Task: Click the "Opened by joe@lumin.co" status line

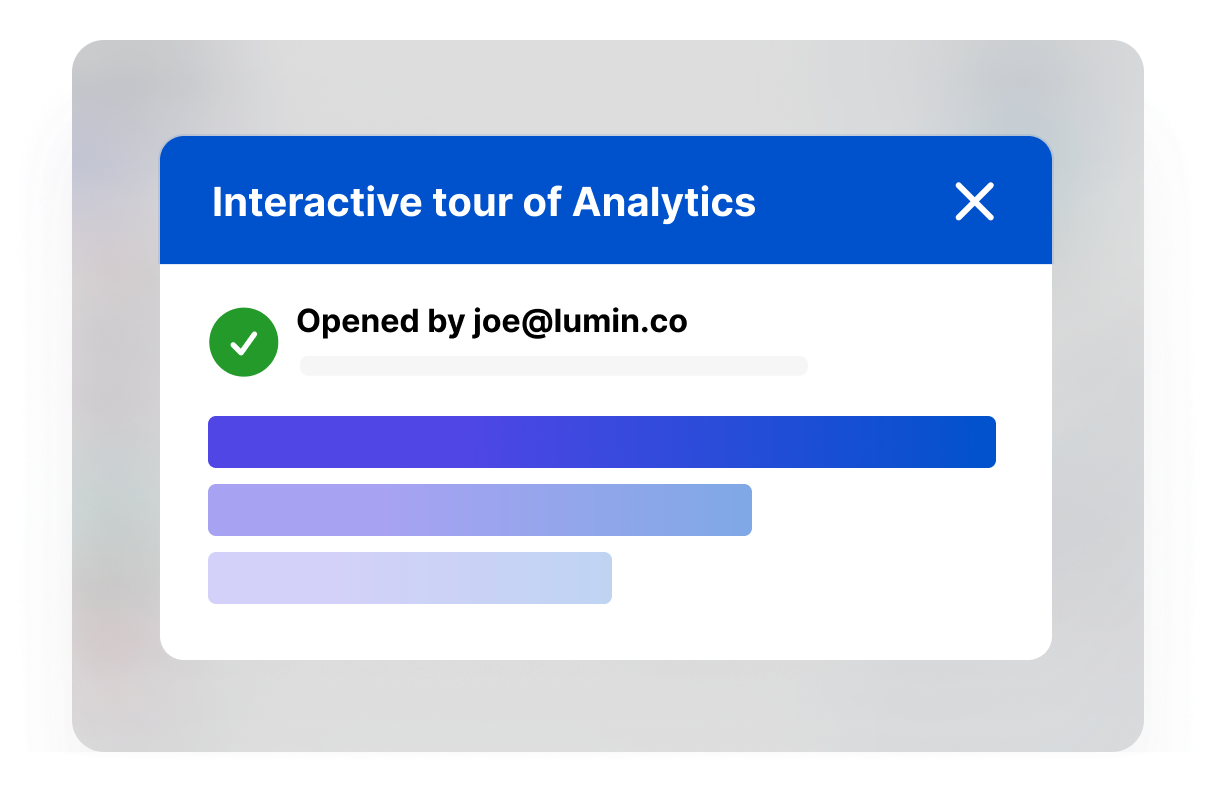Action: click(491, 321)
